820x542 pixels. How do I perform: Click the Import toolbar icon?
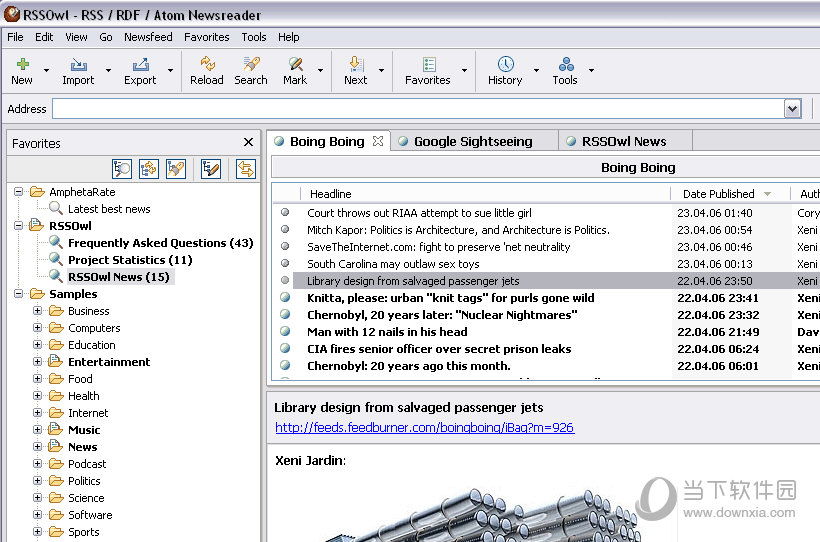[78, 64]
